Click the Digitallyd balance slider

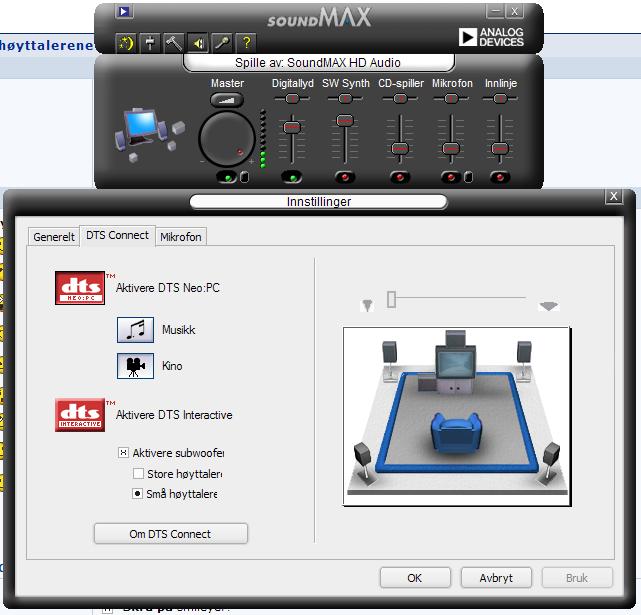tap(292, 99)
